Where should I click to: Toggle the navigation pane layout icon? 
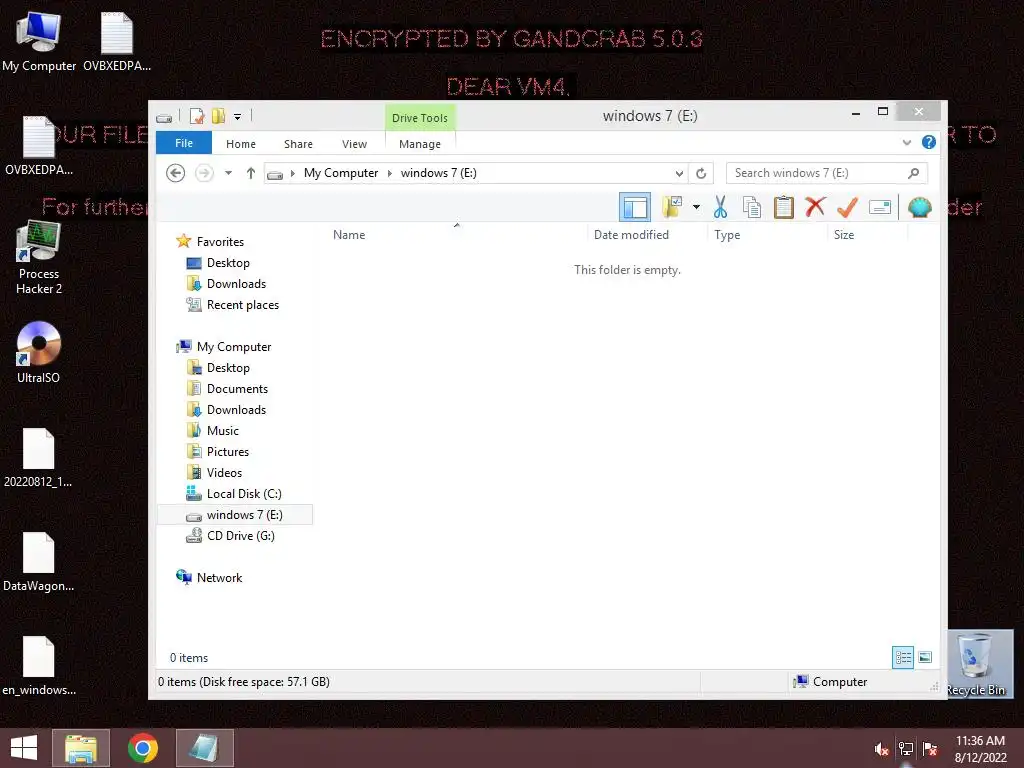(635, 208)
